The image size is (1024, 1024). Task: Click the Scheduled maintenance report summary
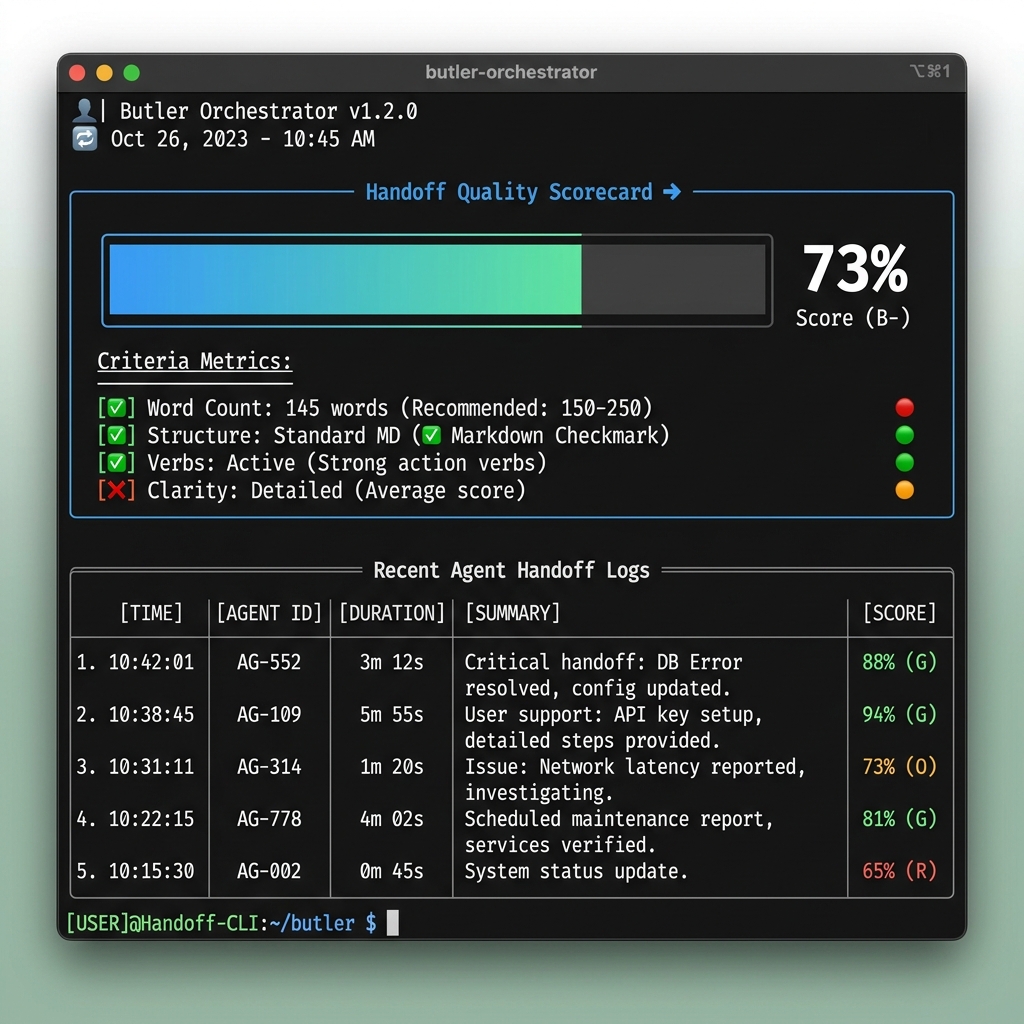[619, 832]
